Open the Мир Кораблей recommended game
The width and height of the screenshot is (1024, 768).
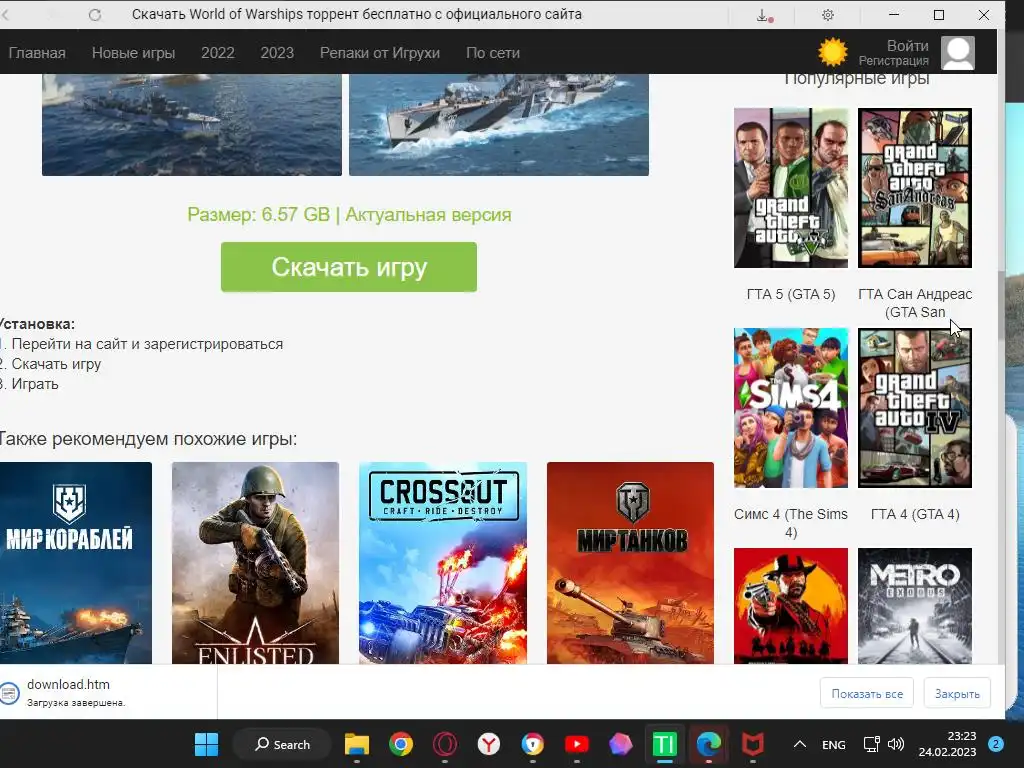(x=76, y=563)
